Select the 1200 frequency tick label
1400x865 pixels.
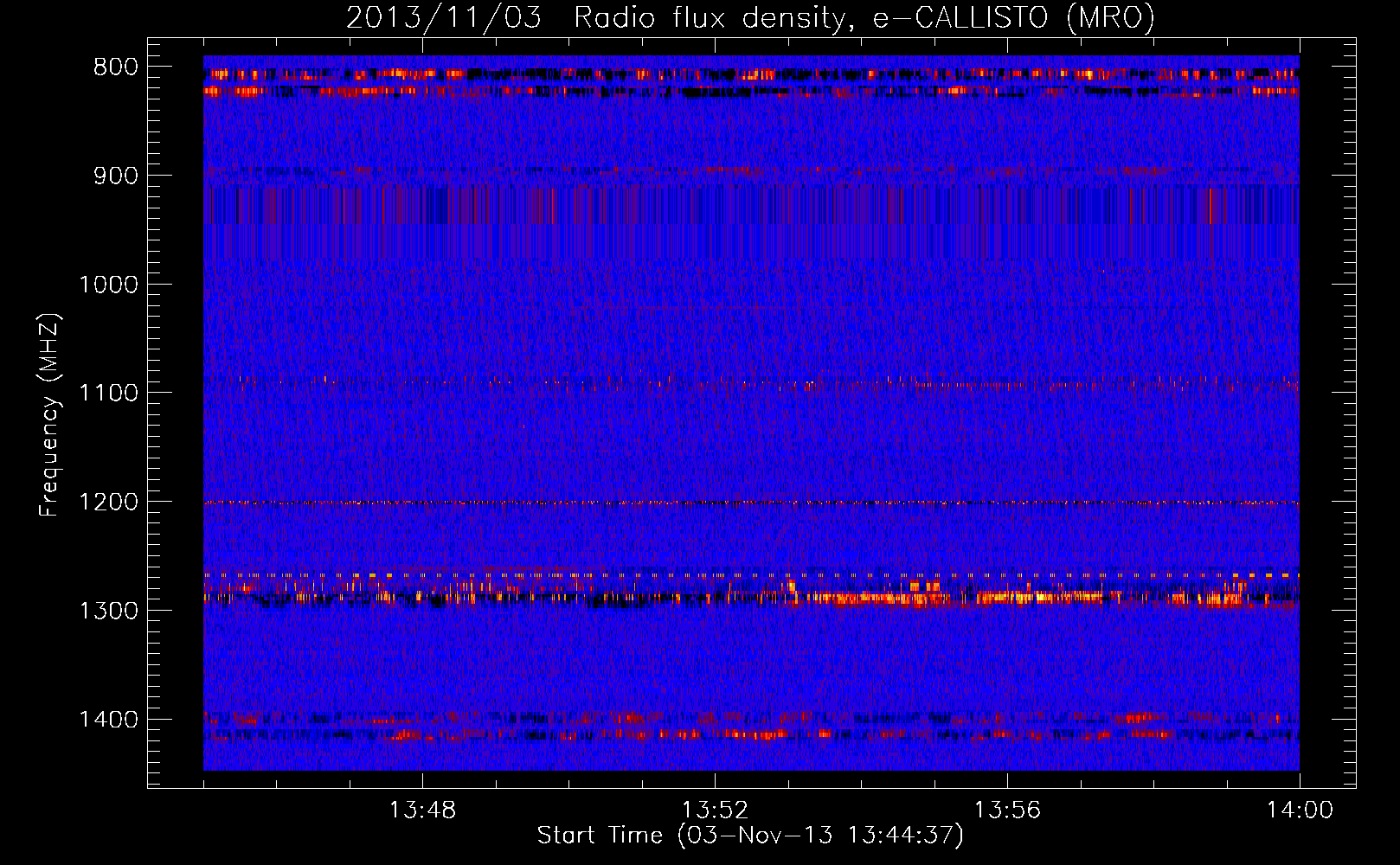click(x=108, y=503)
